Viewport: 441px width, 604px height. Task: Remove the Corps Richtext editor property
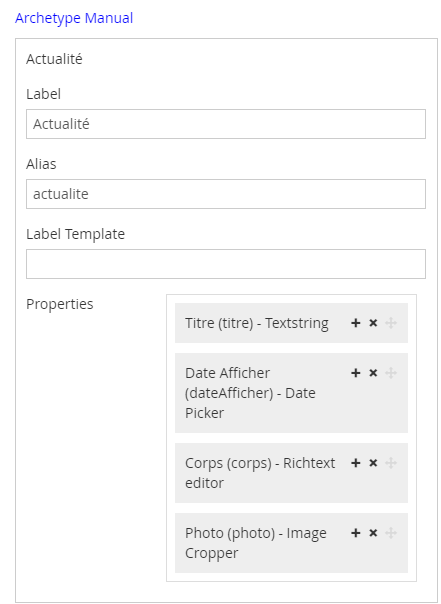[373, 463]
